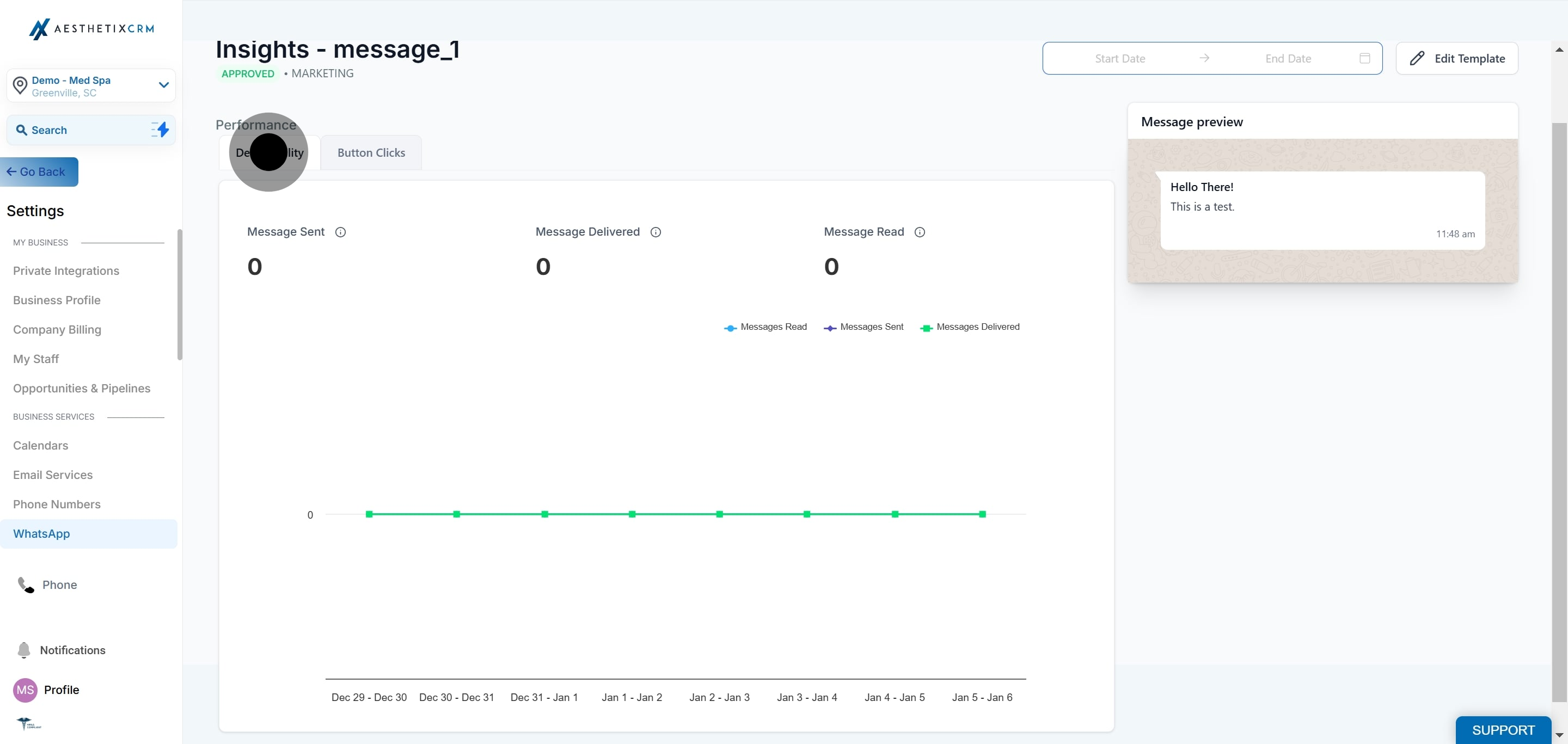Click the Notifications bell icon
The height and width of the screenshot is (744, 1568).
[24, 650]
